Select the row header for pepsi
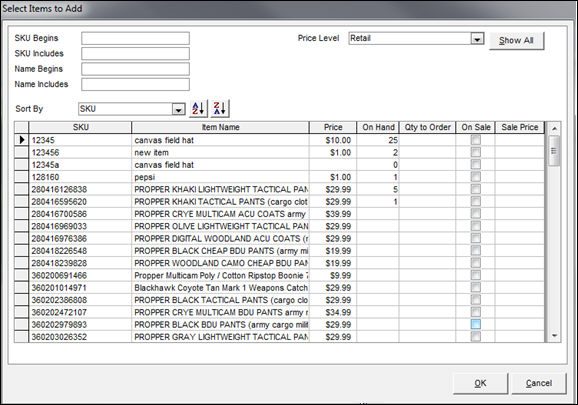Image resolution: width=578 pixels, height=405 pixels. (x=21, y=177)
